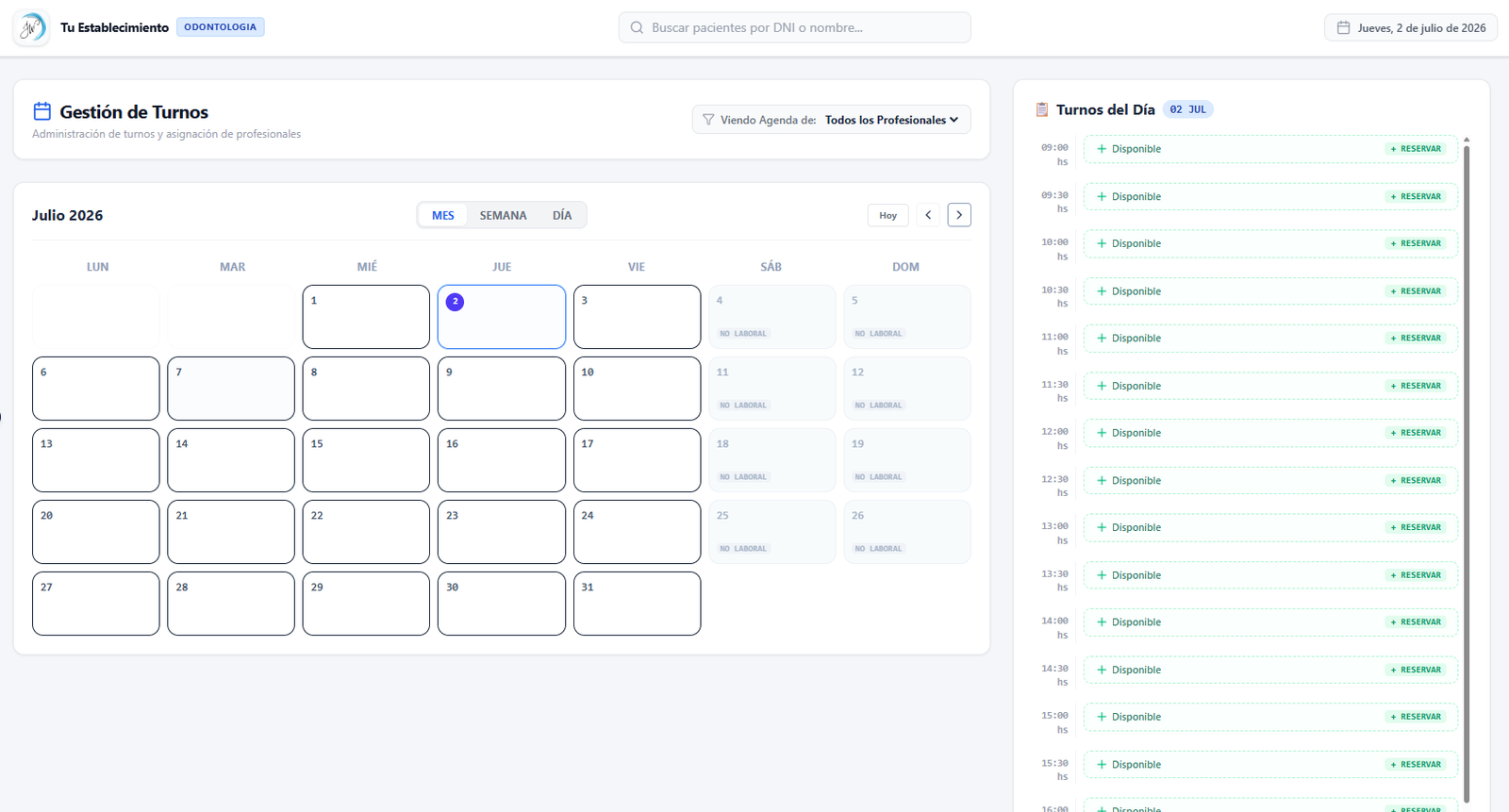Click the search magnifier icon
This screenshot has height=812, width=1509.
pyautogui.click(x=638, y=27)
